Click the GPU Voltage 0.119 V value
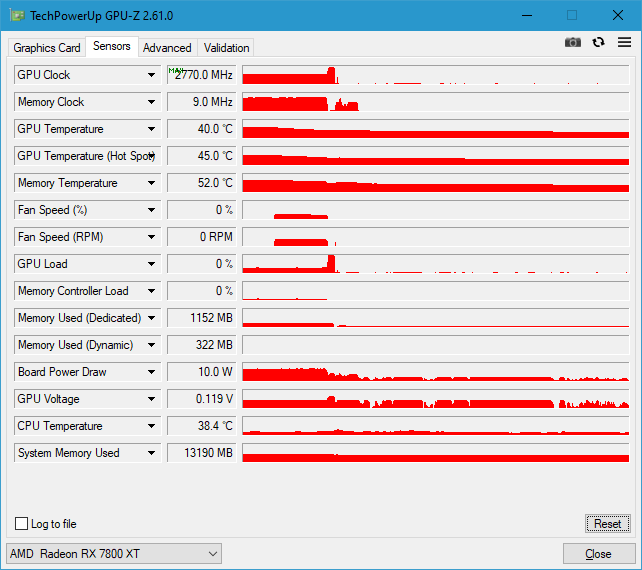The width and height of the screenshot is (642, 570). coord(202,399)
